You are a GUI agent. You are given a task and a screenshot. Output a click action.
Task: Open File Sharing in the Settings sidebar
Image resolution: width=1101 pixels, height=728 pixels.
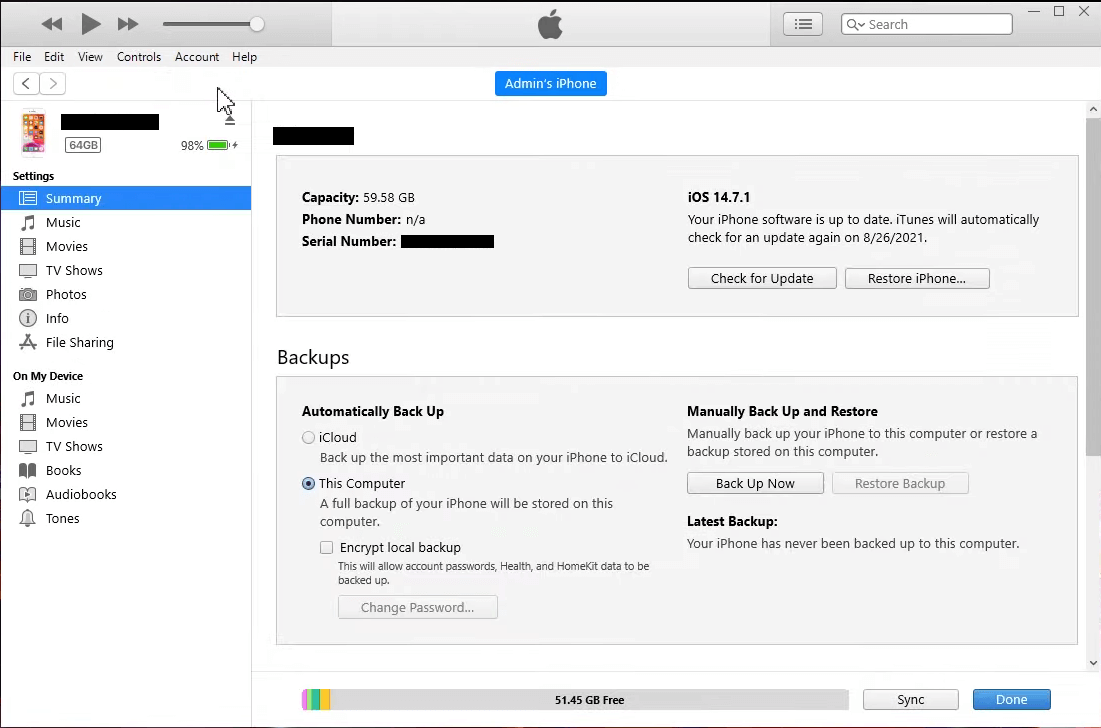(78, 342)
